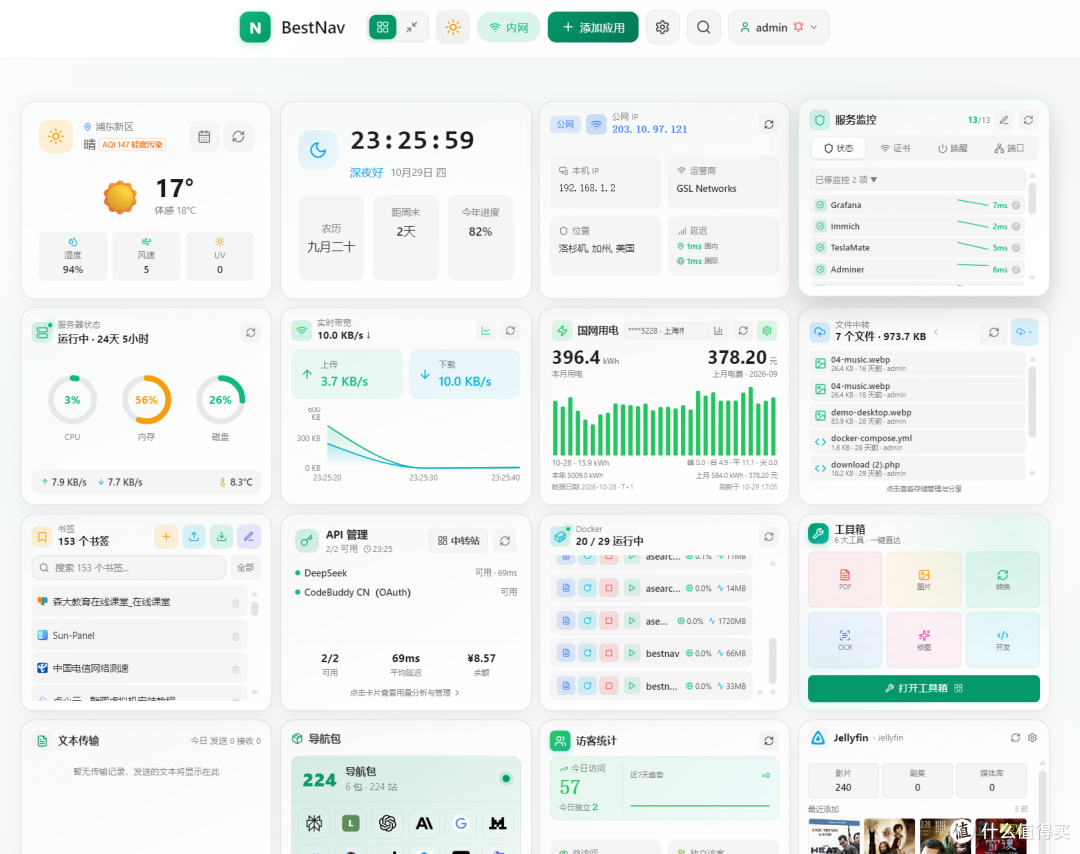Click the 添加应用 button
Screen dimensions: 1080x854
pos(593,28)
